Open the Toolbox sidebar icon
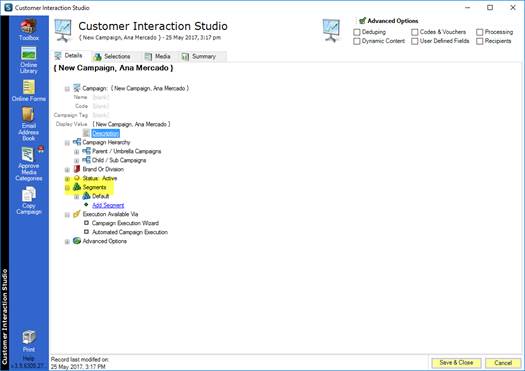The height and width of the screenshot is (371, 525). 28,26
